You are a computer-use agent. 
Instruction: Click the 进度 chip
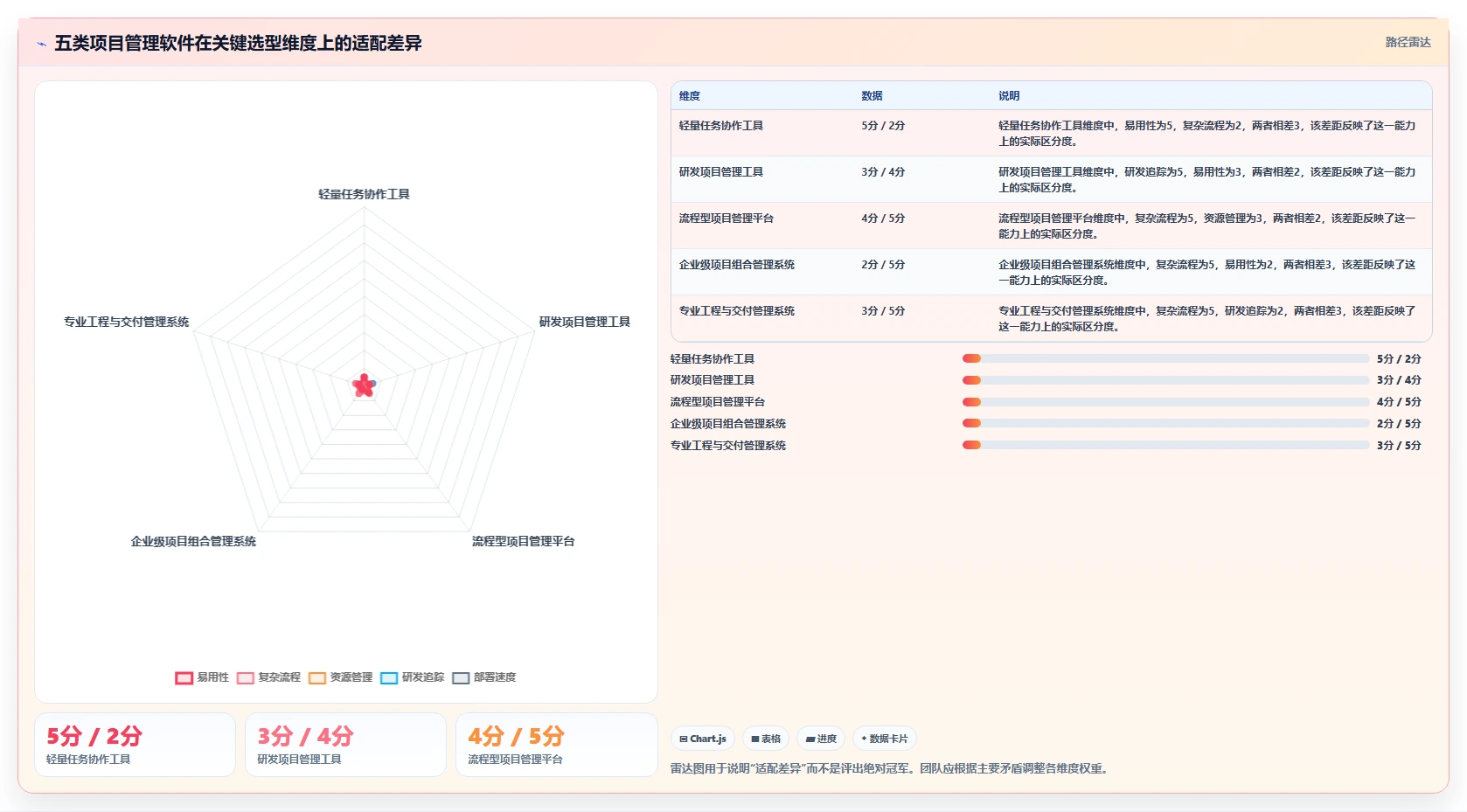pyautogui.click(x=821, y=739)
